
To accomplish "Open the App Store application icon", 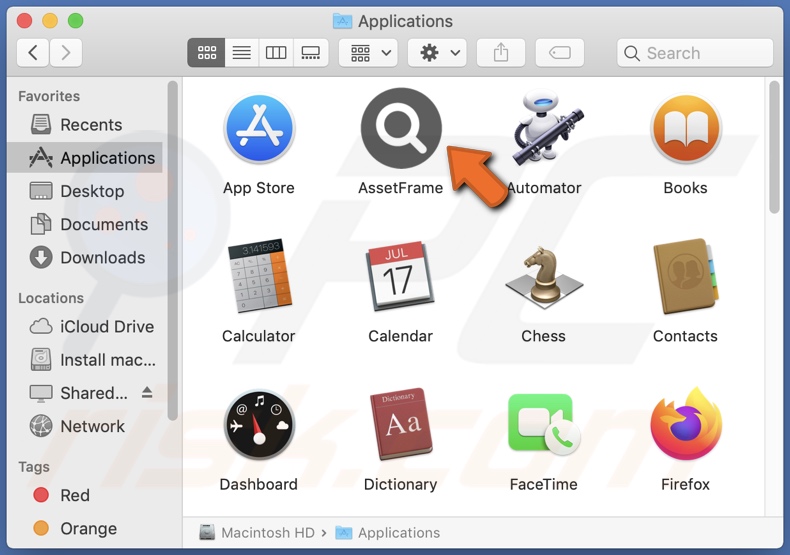I will click(x=259, y=128).
